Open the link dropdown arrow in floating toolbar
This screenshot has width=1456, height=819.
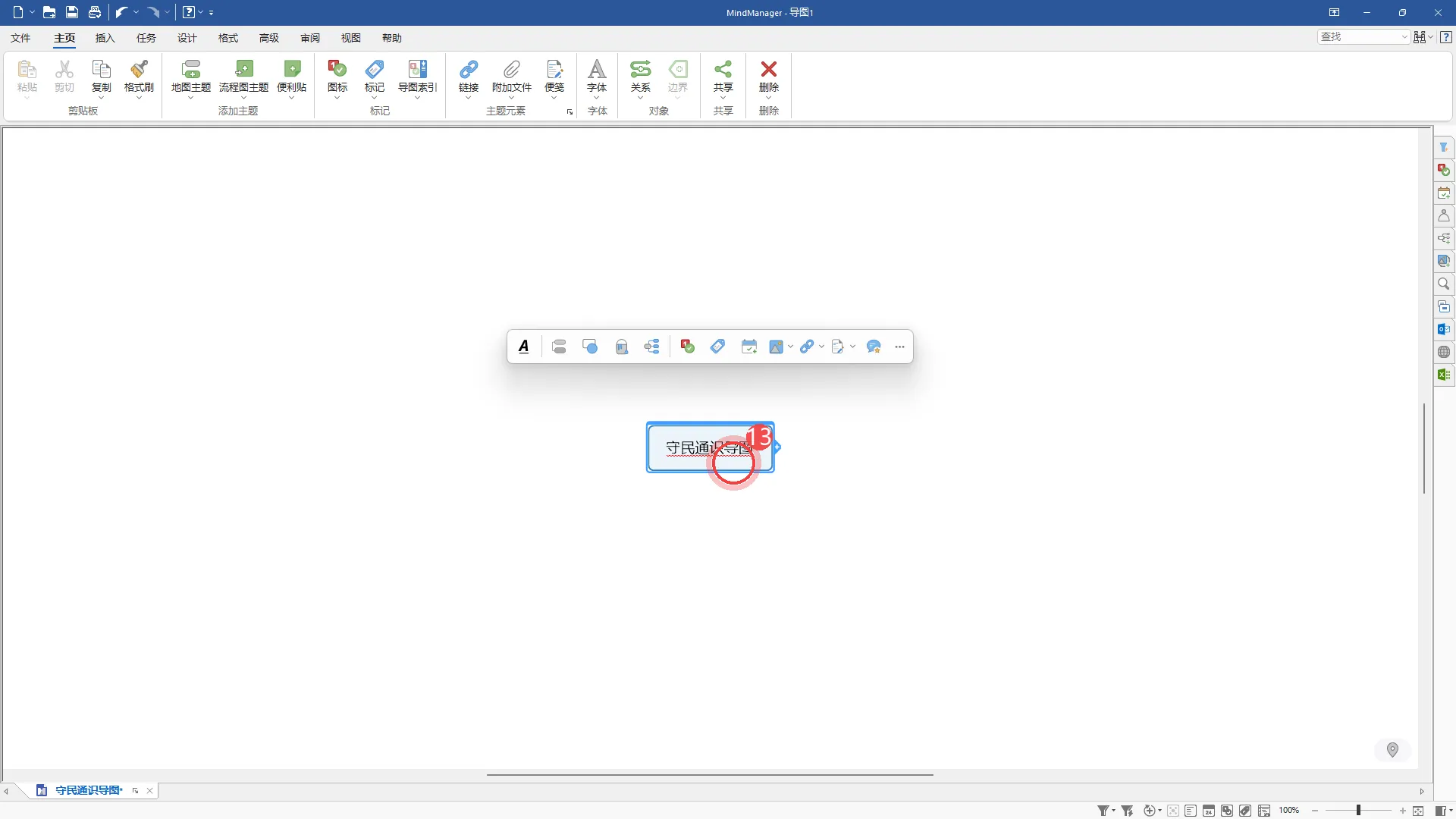pyautogui.click(x=821, y=347)
